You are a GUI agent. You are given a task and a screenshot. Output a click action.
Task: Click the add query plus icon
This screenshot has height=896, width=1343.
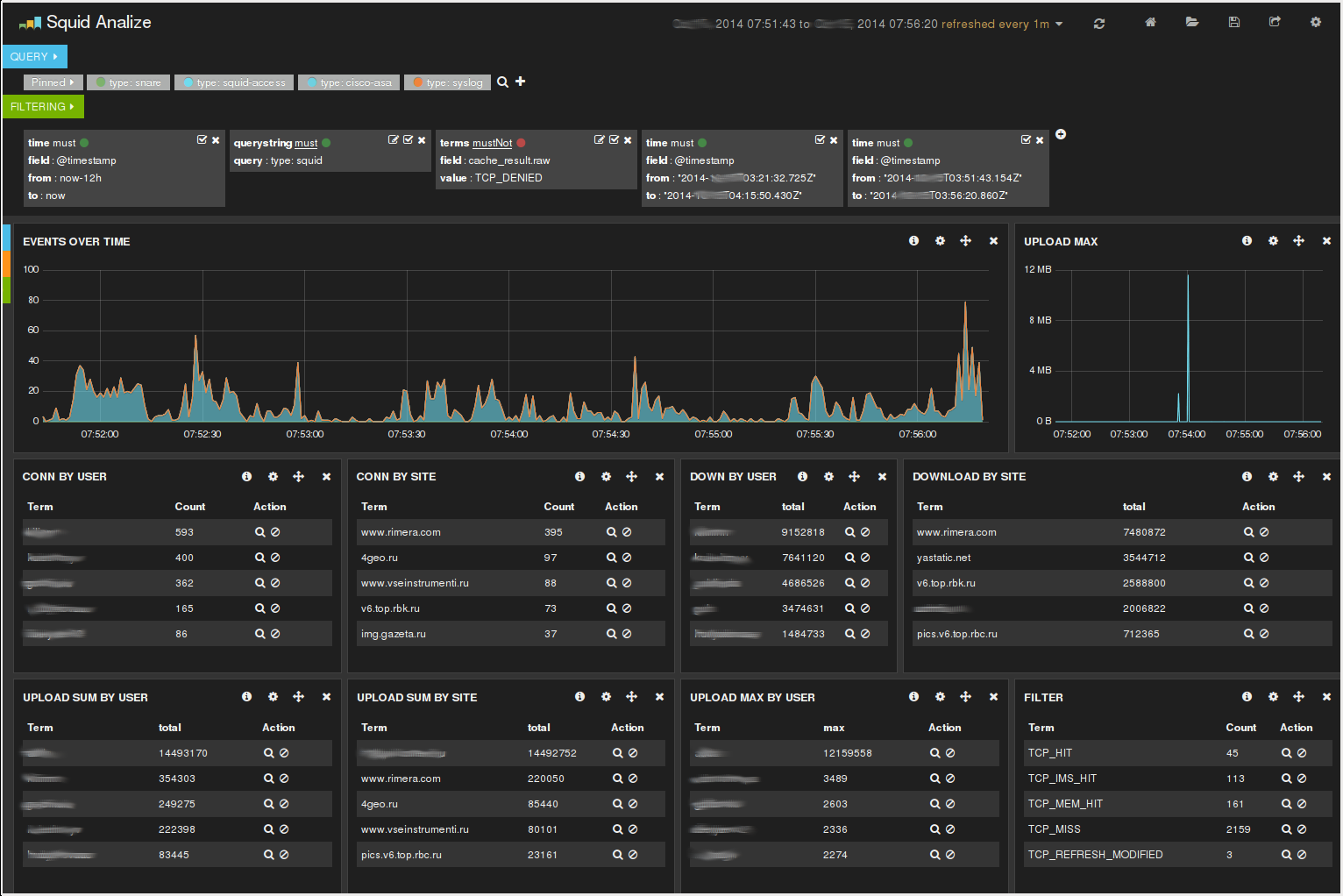pos(520,81)
